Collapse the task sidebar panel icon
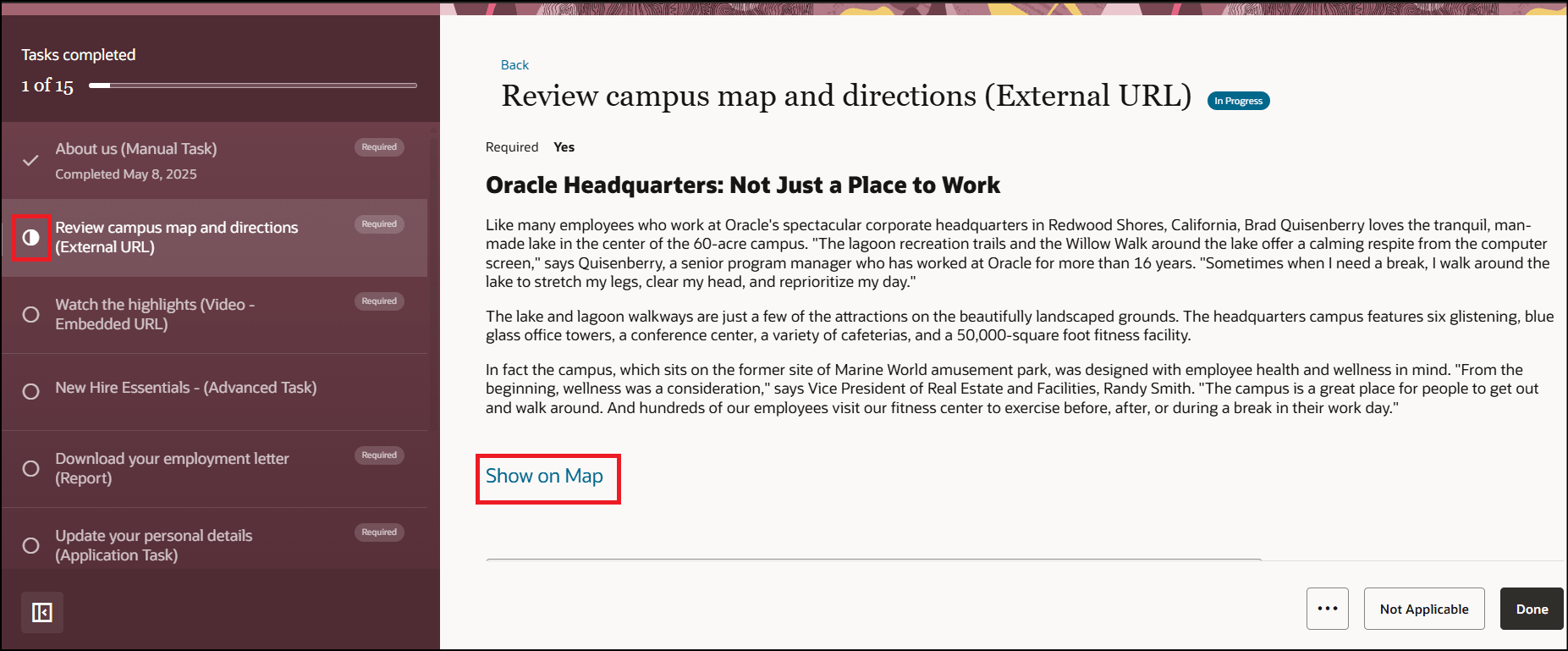 [42, 612]
